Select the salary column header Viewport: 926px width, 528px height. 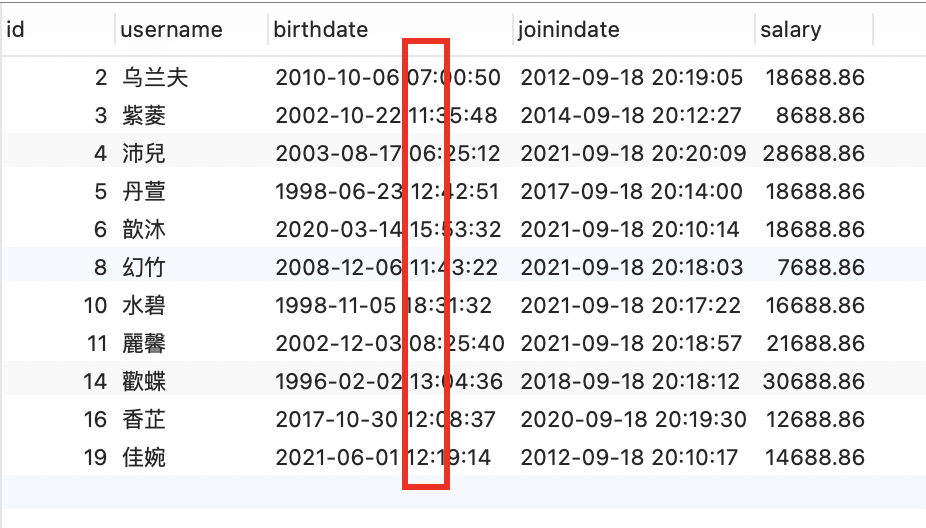[790, 30]
